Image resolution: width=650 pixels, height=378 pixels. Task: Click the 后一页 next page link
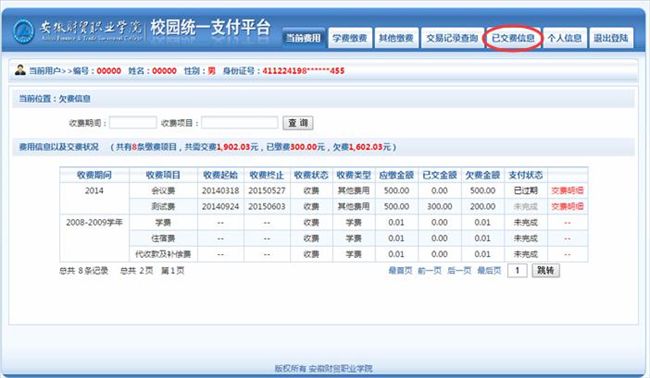(459, 271)
